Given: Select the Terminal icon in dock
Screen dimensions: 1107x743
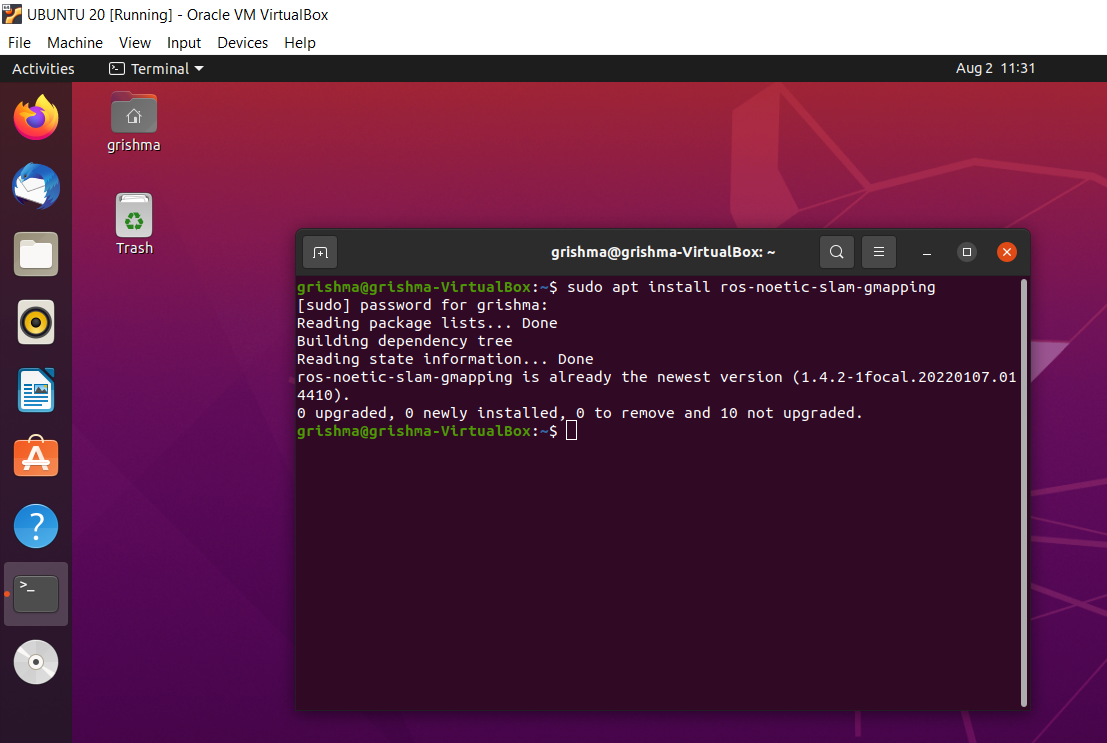Looking at the screenshot, I should click(x=36, y=594).
